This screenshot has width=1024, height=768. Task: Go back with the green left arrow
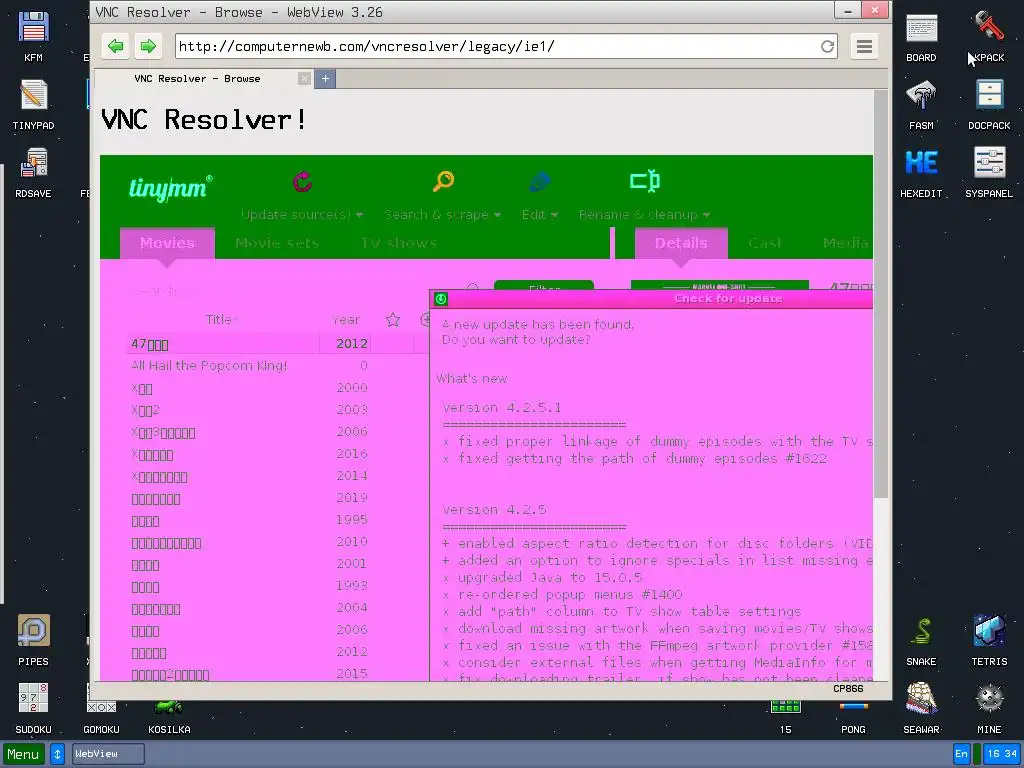pyautogui.click(x=116, y=46)
